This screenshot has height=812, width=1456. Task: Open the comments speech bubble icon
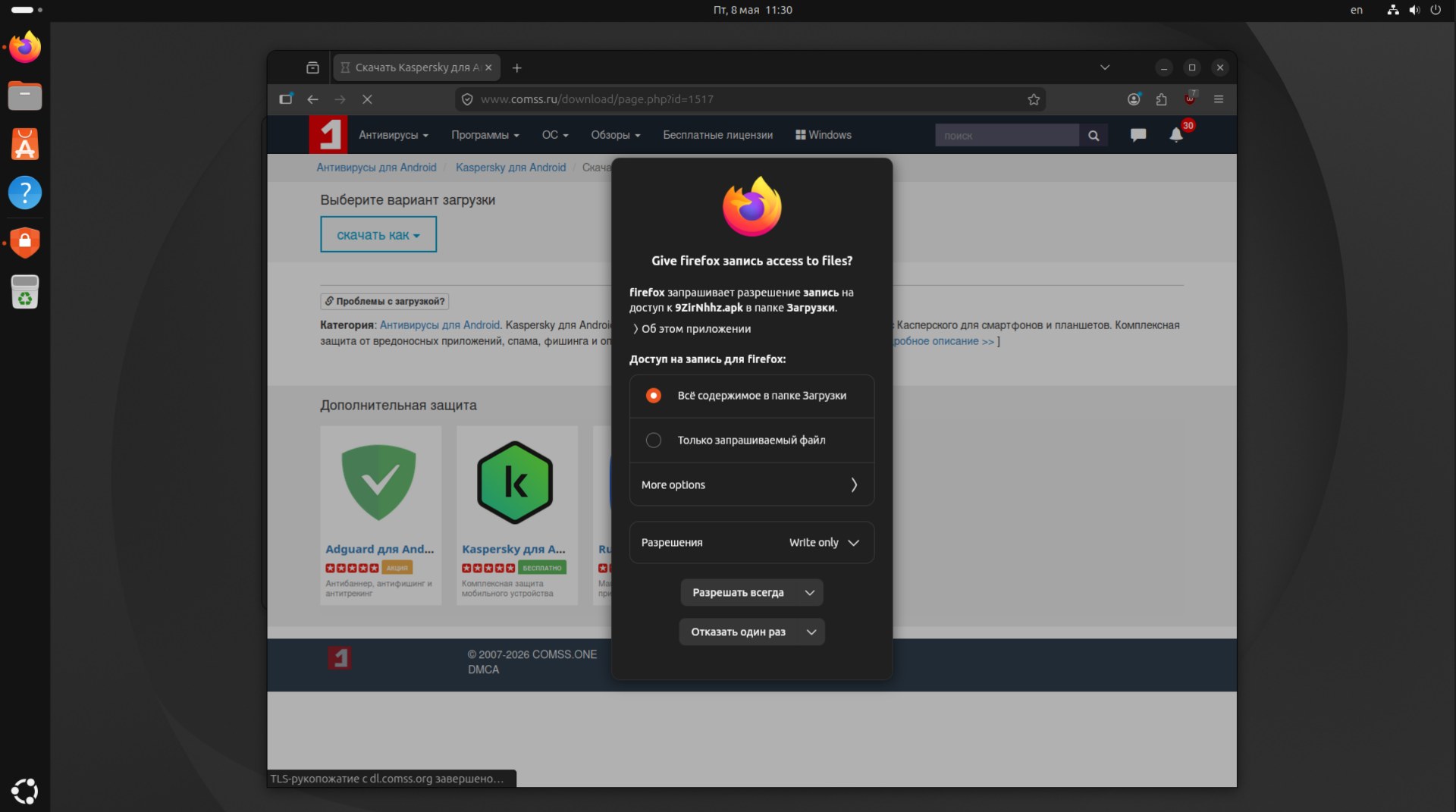1138,135
